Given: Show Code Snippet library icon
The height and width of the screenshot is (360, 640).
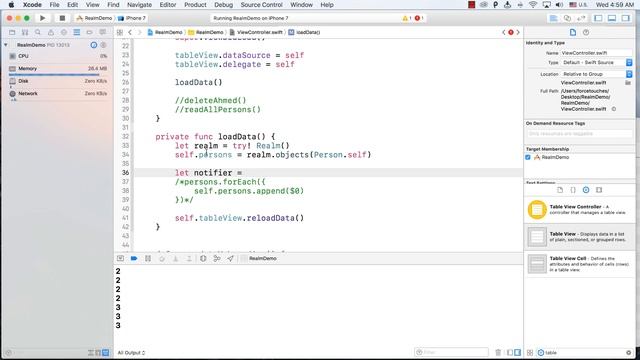Looking at the screenshot, I should 573,190.
